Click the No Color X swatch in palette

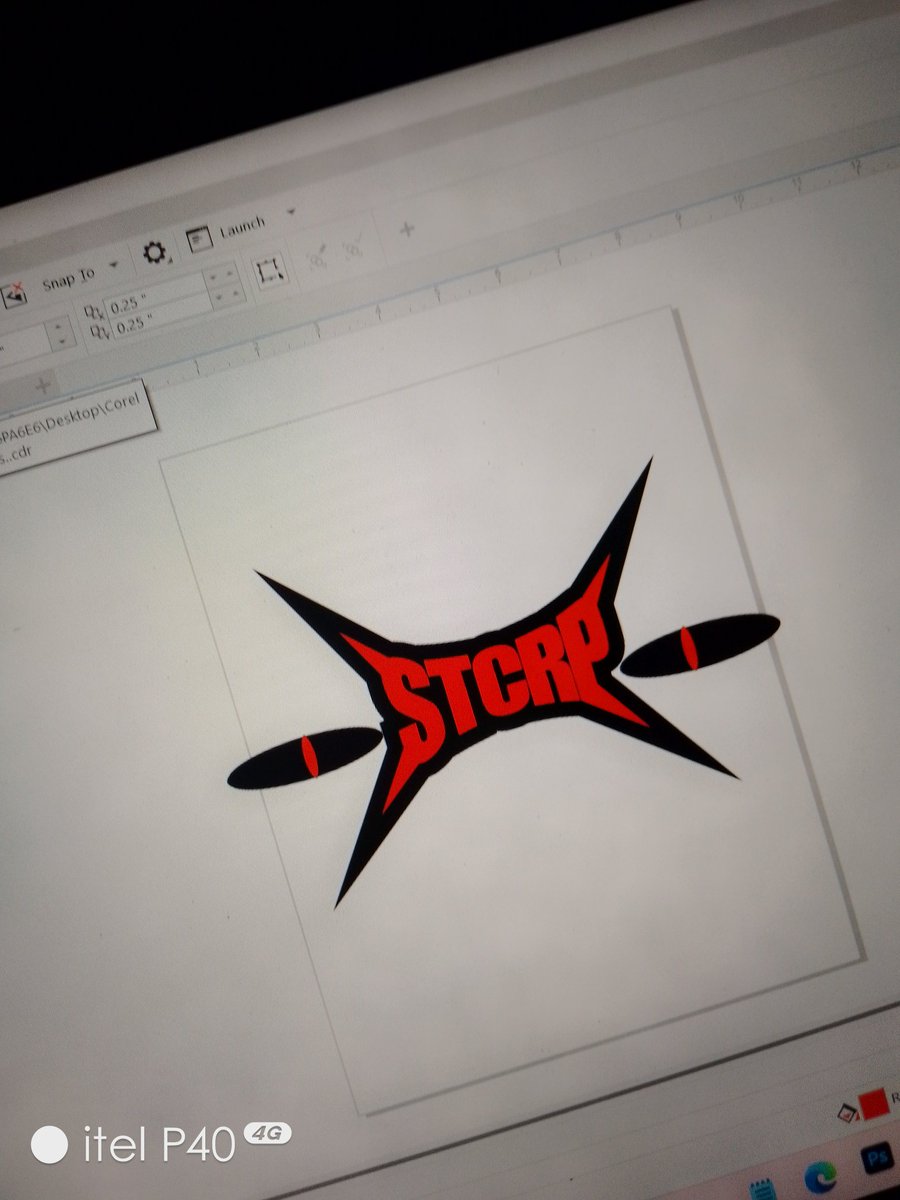tap(847, 1112)
